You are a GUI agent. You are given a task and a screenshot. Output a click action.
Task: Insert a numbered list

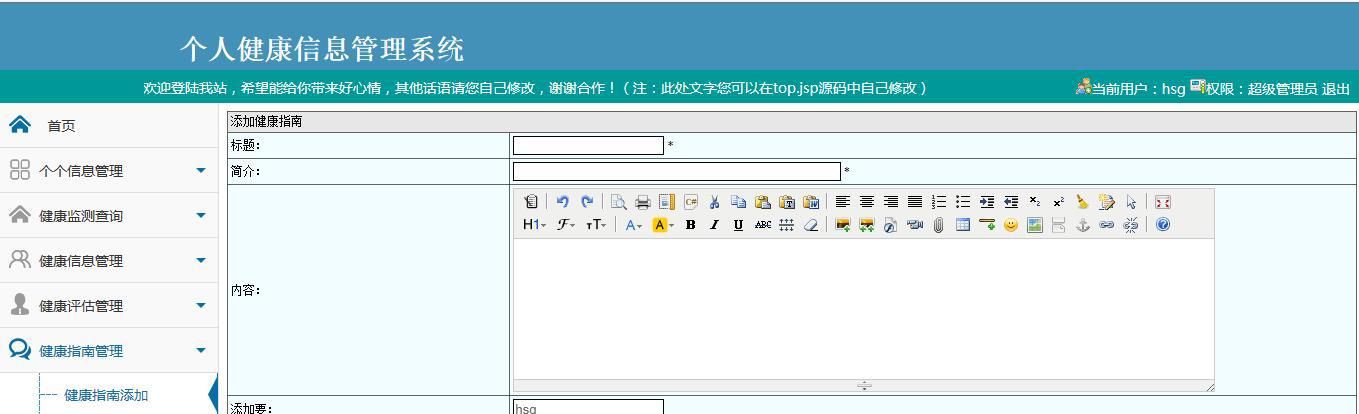click(x=939, y=201)
